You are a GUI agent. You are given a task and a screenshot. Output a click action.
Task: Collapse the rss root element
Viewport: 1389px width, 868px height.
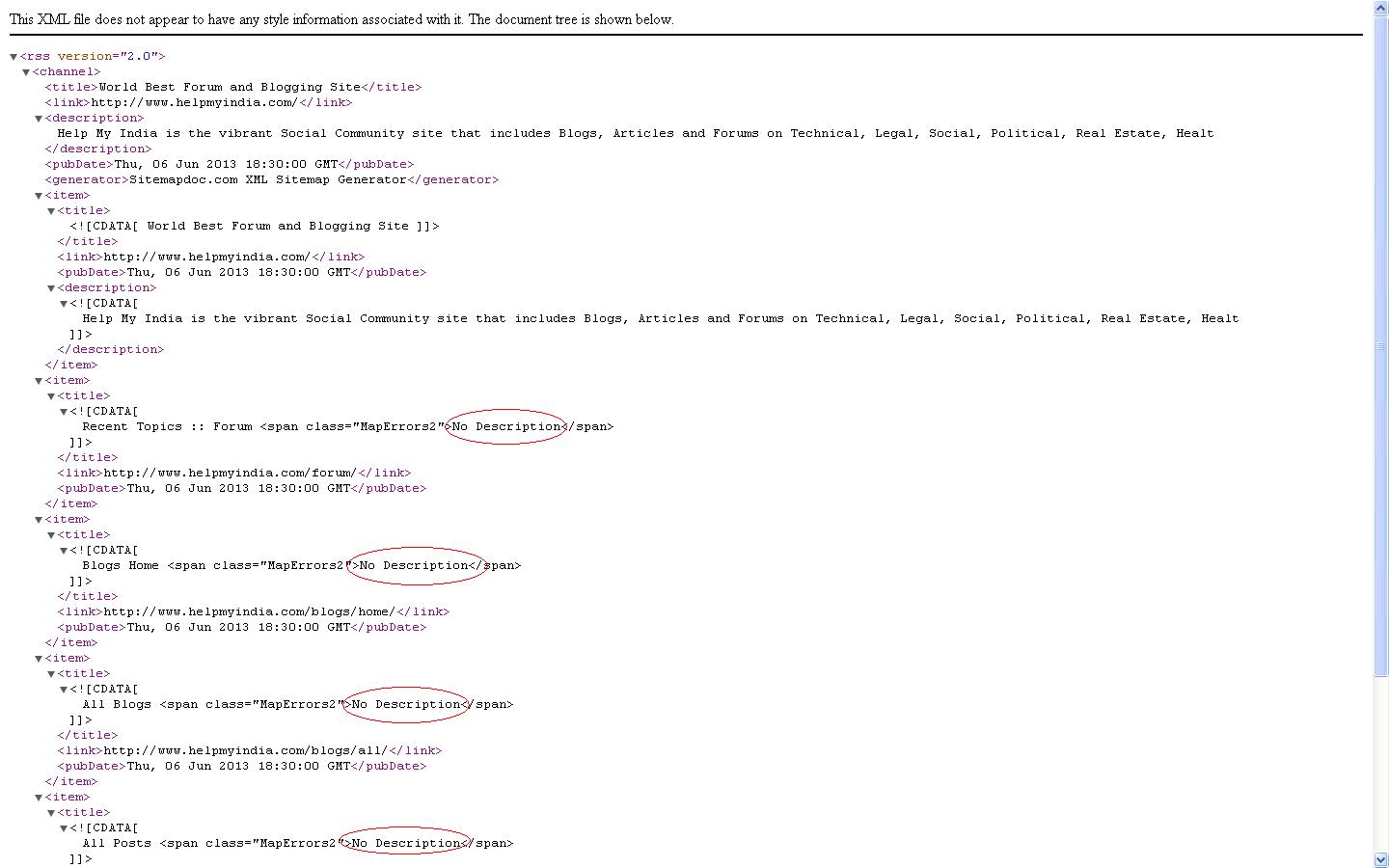[x=14, y=57]
